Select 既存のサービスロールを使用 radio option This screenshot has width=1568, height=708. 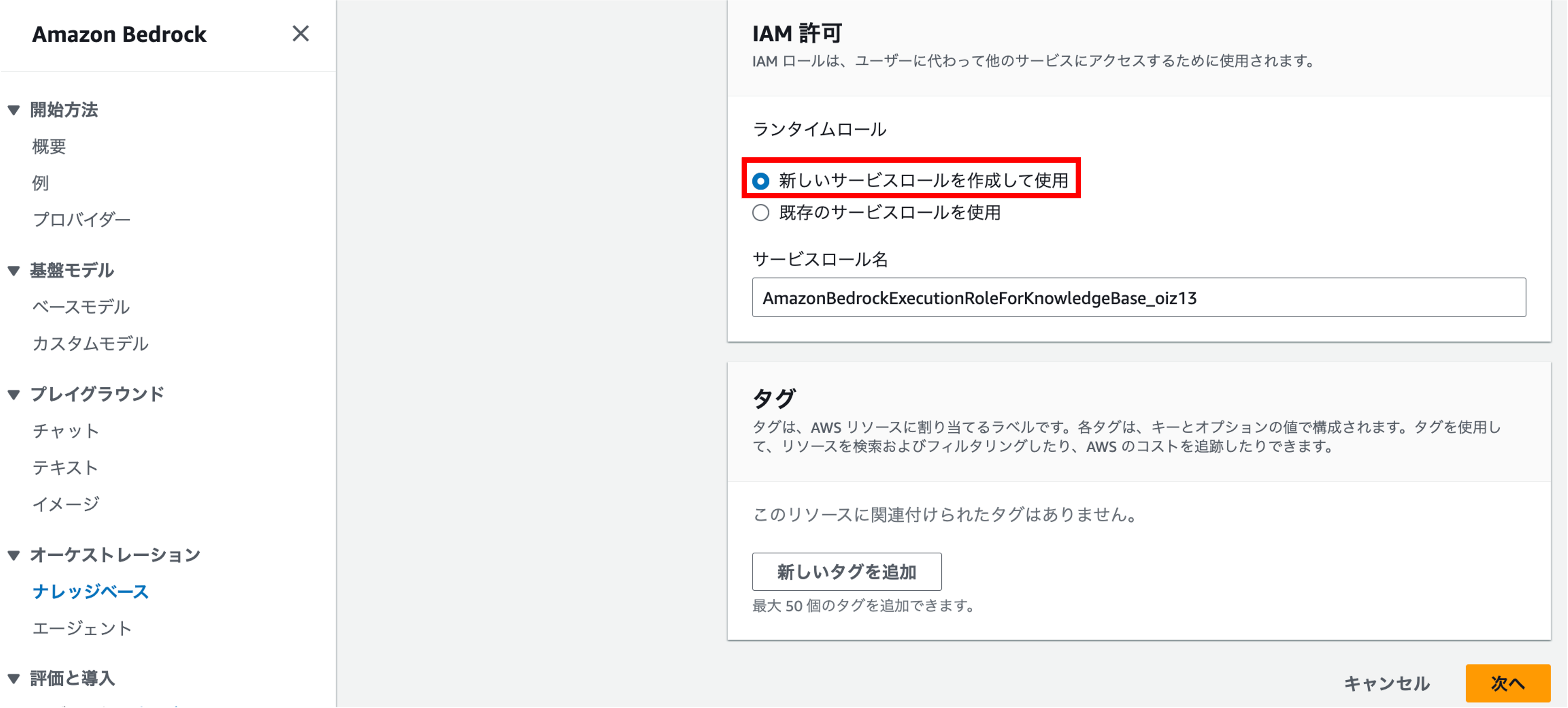pos(760,213)
